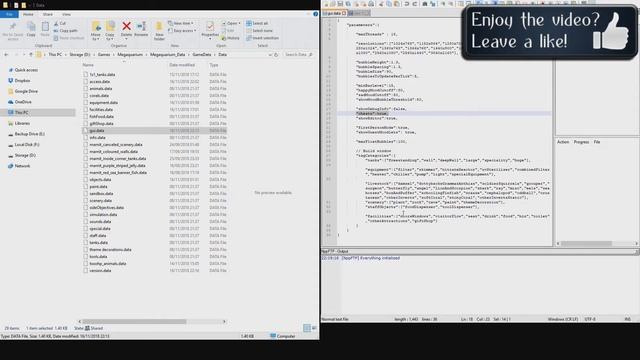The height and width of the screenshot is (360, 640).
Task: Click Storage (D:) in the breadcrumb path
Action: click(80, 54)
